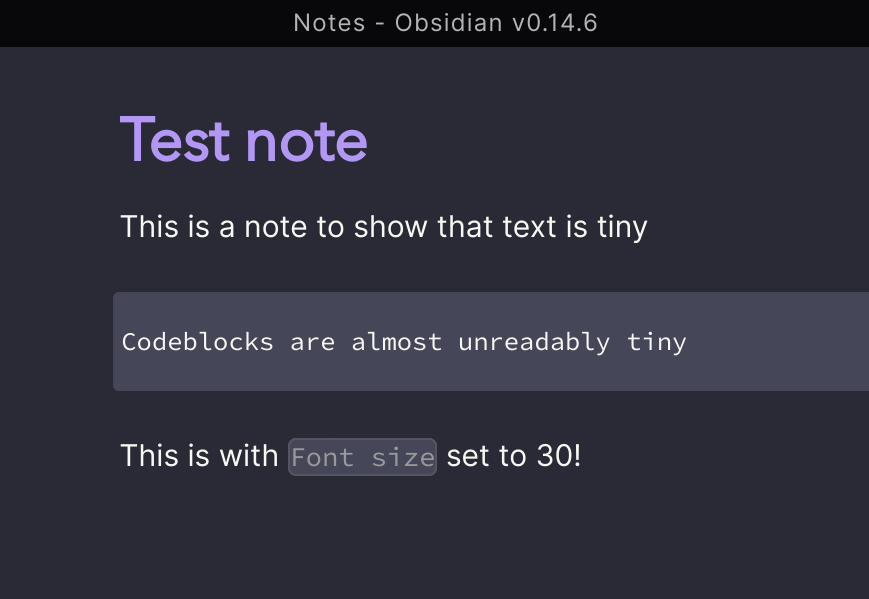The image size is (869, 599).
Task: Click the sentence ending with set to 30
Action: tap(350, 456)
